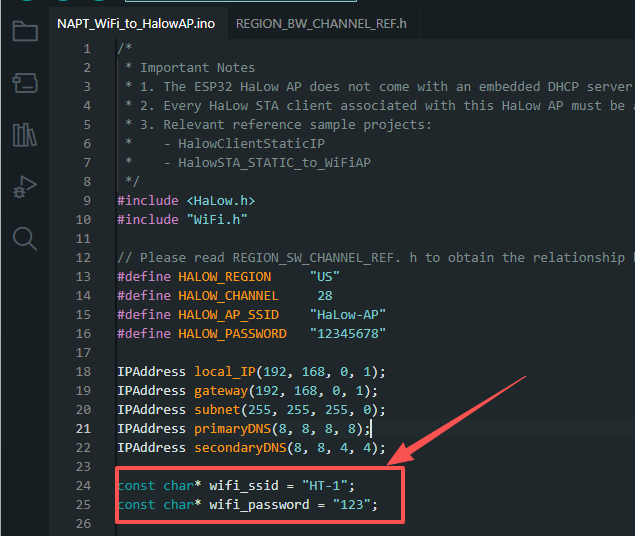The width and height of the screenshot is (635, 536).
Task: Click line number 21 in gutter
Action: point(83,428)
